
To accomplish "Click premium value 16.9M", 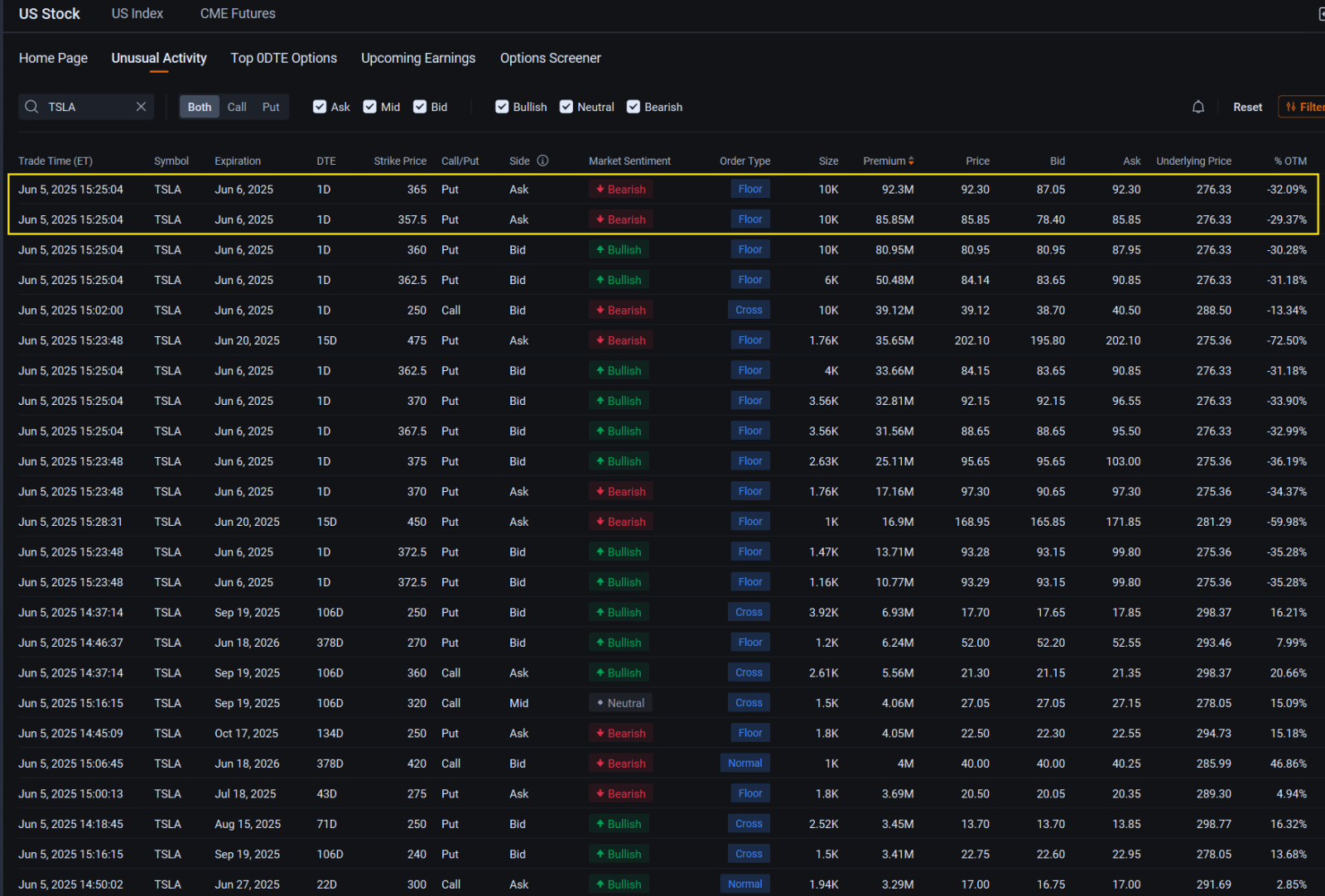I will coord(898,522).
